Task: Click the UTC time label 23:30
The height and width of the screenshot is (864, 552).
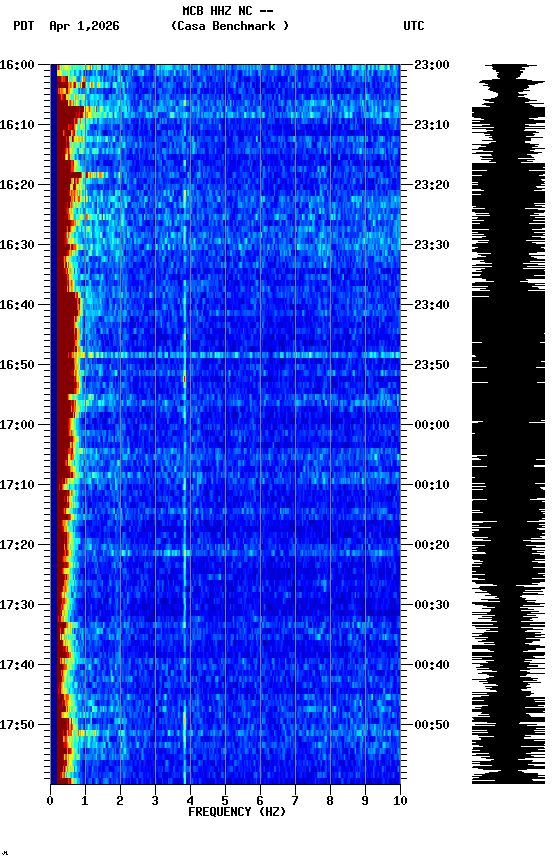Action: tap(432, 245)
